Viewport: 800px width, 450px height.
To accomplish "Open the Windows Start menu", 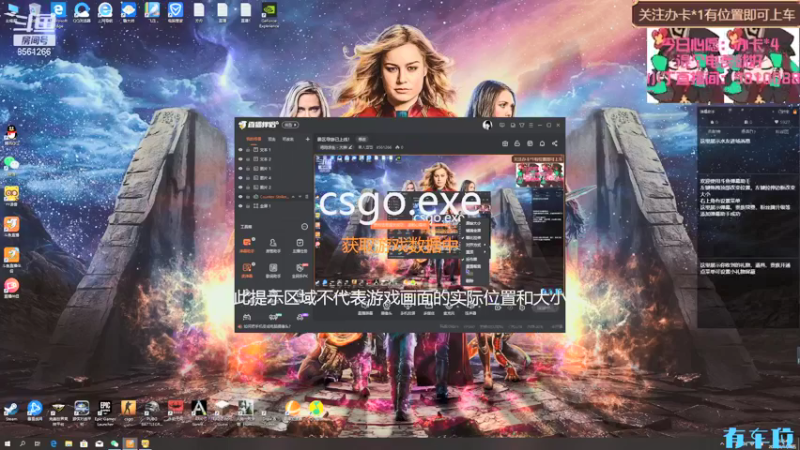I will pos(7,444).
